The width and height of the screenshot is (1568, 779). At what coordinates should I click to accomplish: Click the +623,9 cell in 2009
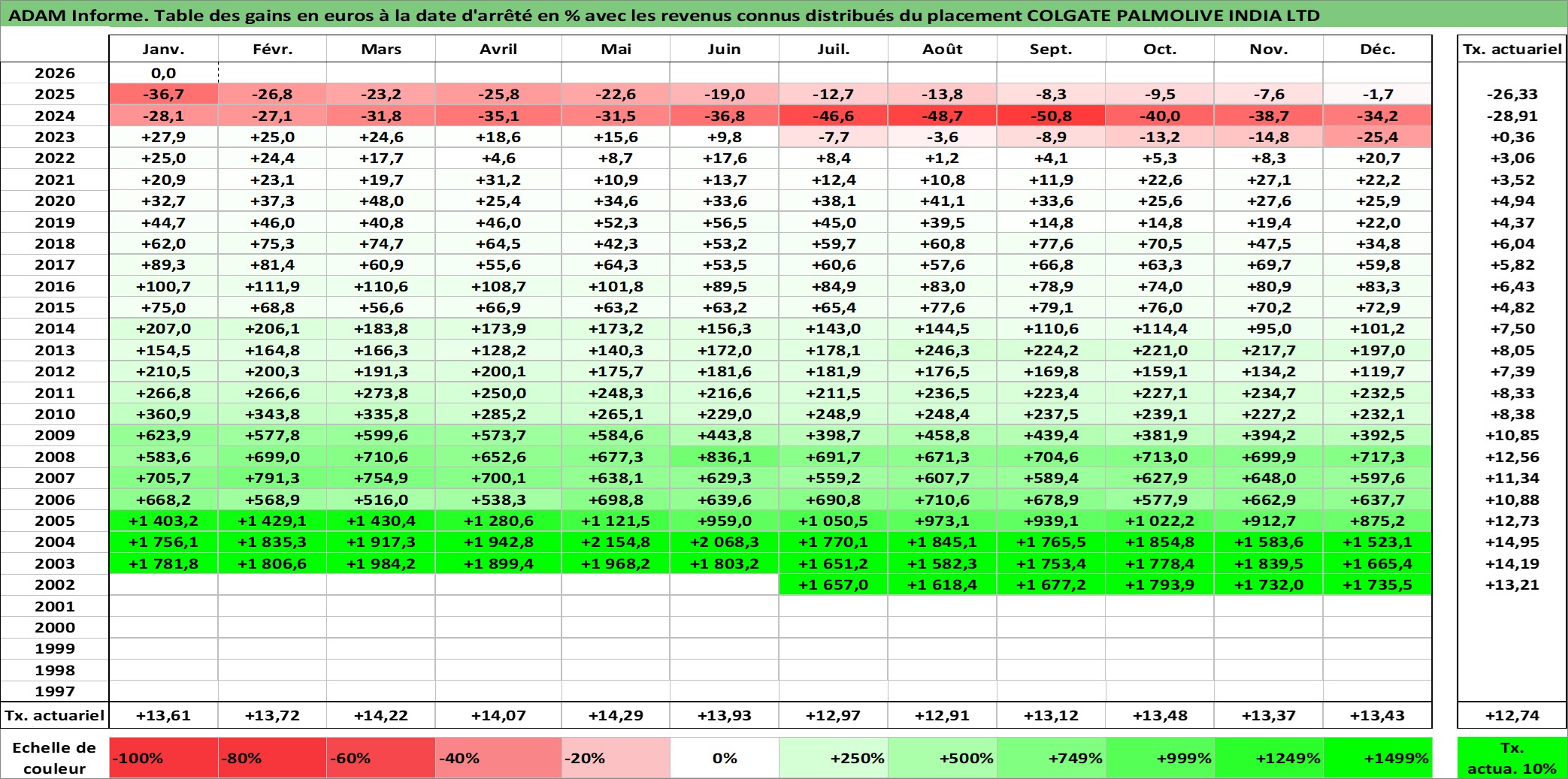164,435
